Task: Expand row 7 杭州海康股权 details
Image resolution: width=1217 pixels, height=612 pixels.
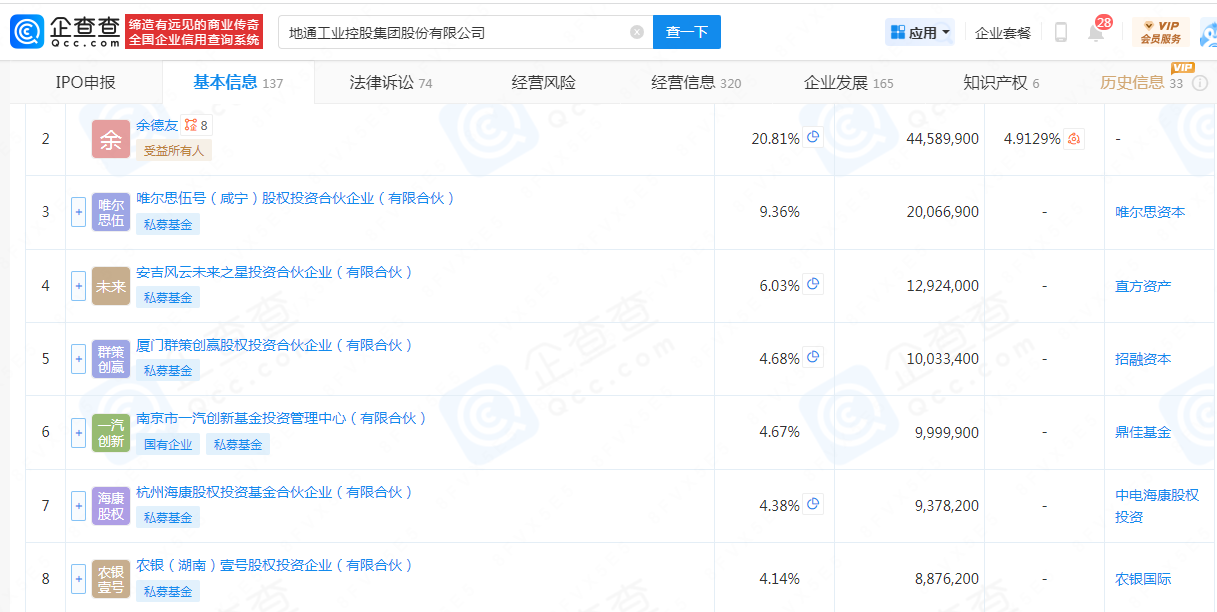Action: click(x=78, y=505)
